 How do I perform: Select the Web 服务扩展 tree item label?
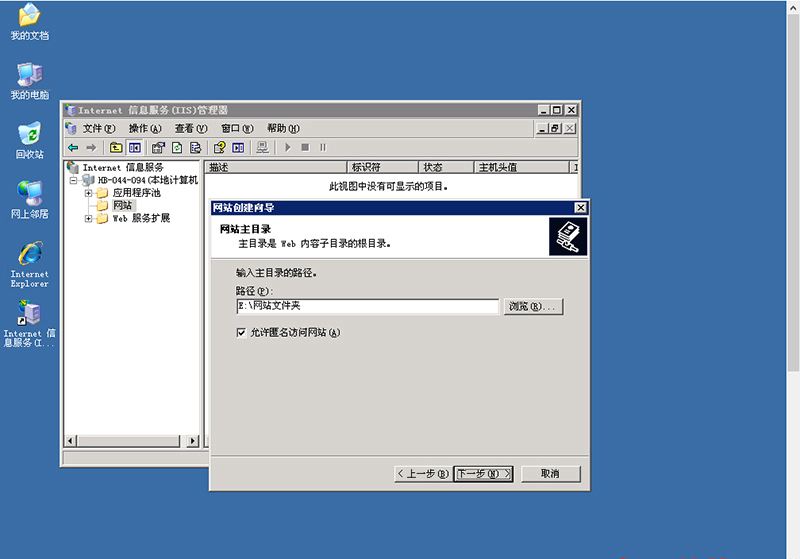coord(141,218)
